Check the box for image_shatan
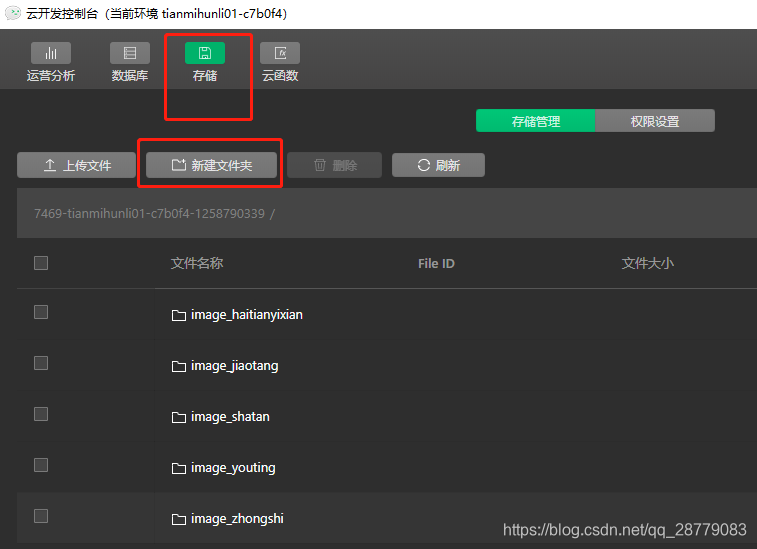 click(x=41, y=414)
